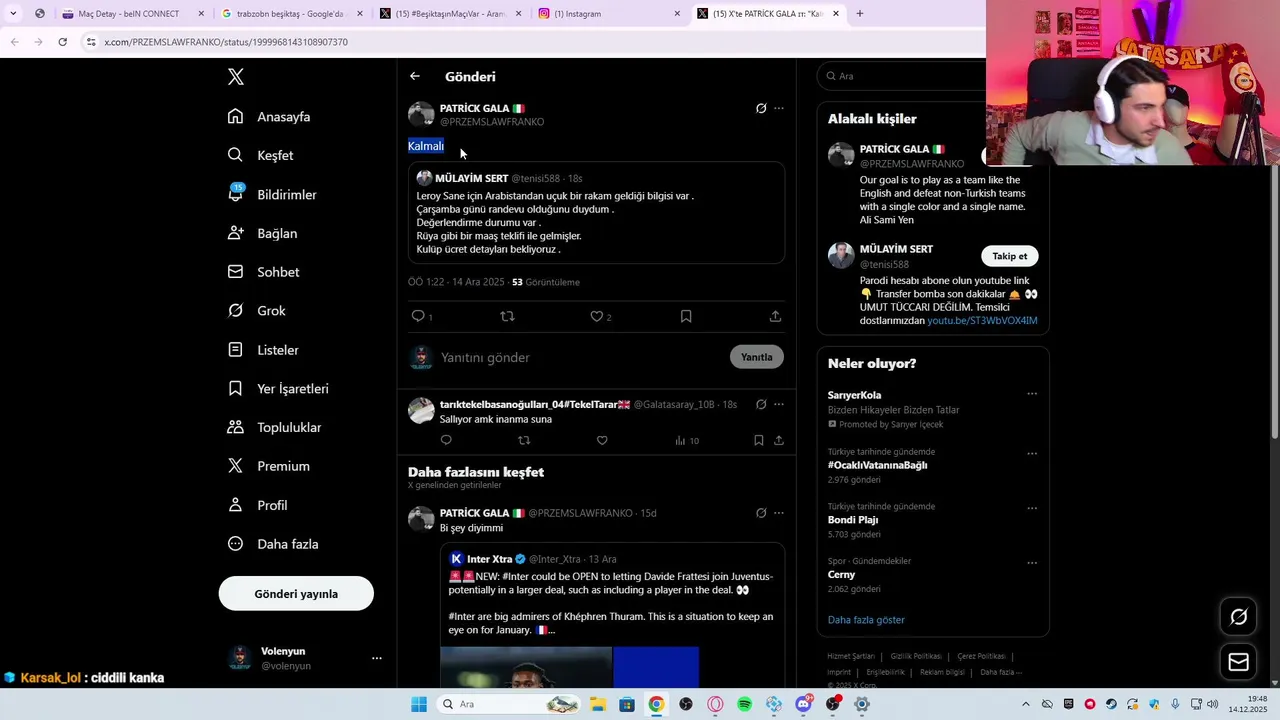Open Profil page
Image resolution: width=1280 pixels, height=720 pixels.
click(257, 505)
